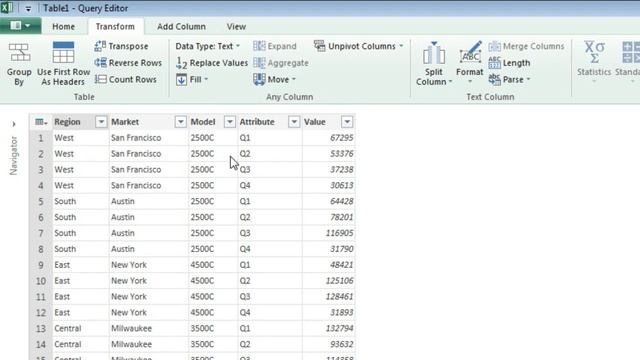Open the View tab
The width and height of the screenshot is (640, 360).
click(236, 27)
